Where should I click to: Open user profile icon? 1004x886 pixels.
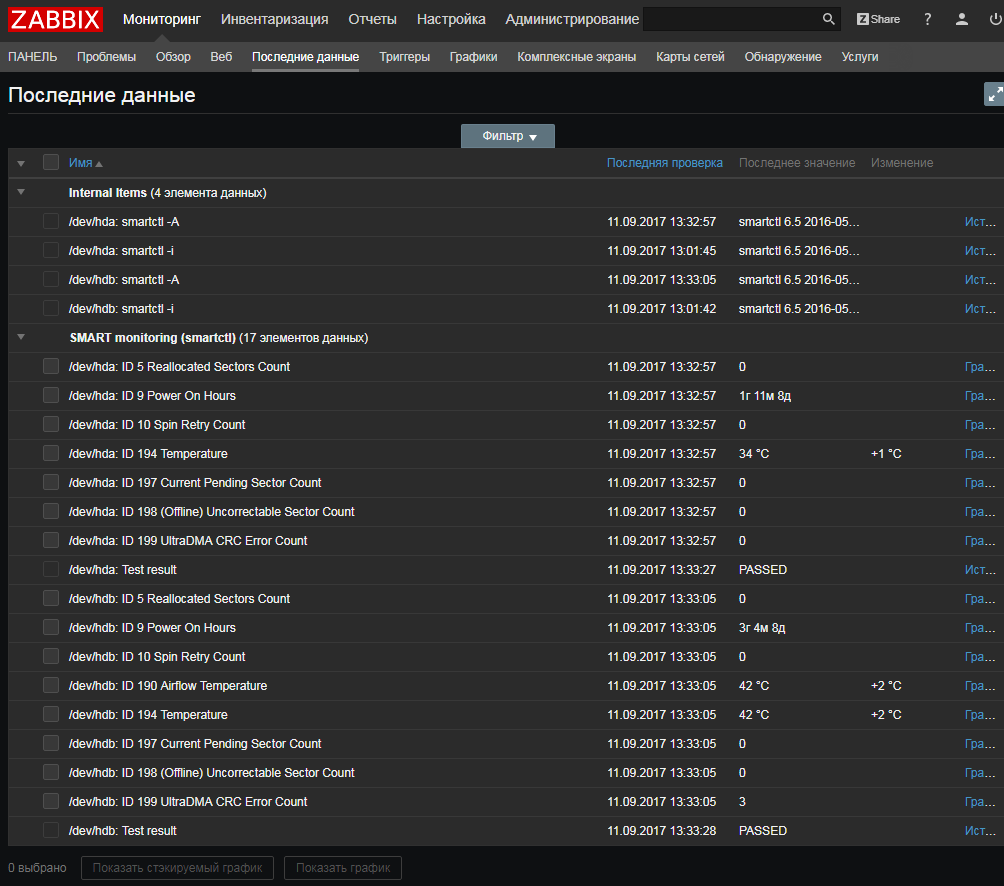point(961,19)
